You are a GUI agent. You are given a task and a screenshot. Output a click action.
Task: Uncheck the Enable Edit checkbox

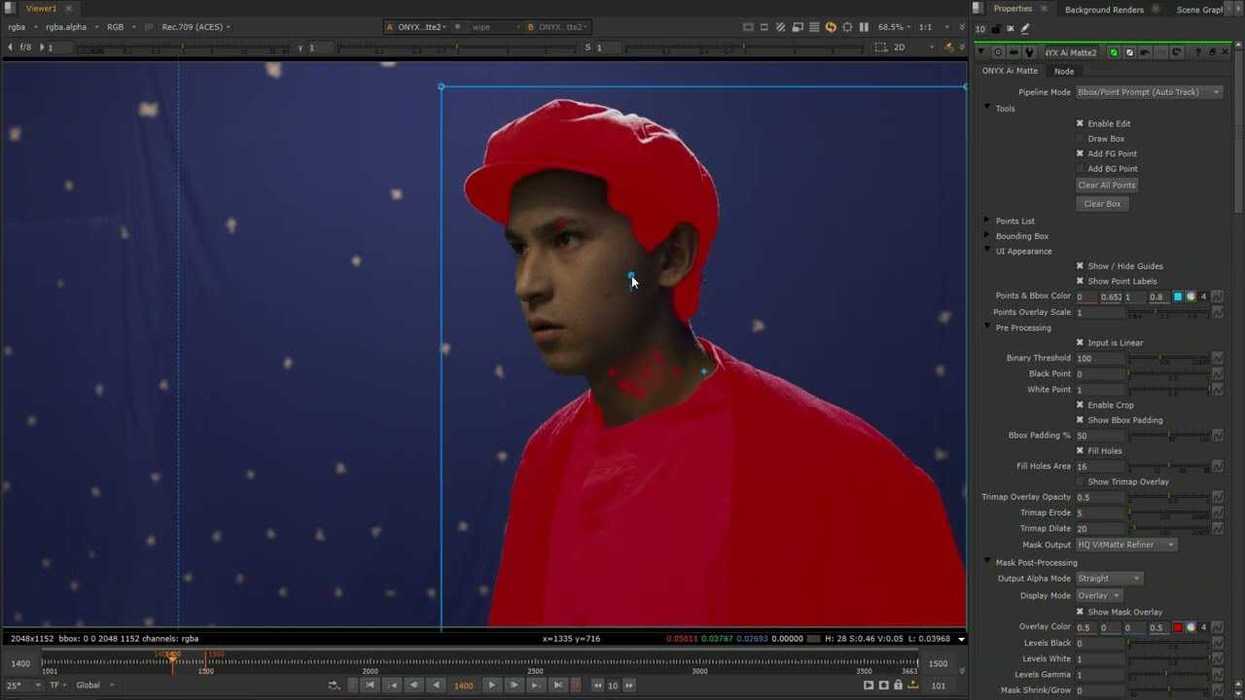point(1080,124)
